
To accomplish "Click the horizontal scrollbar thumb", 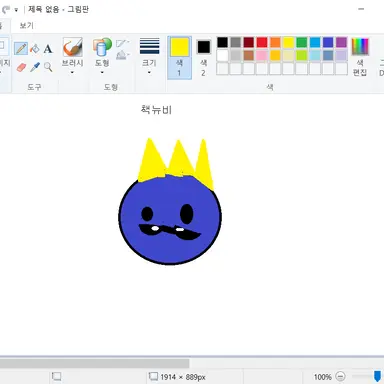I will (x=95, y=363).
